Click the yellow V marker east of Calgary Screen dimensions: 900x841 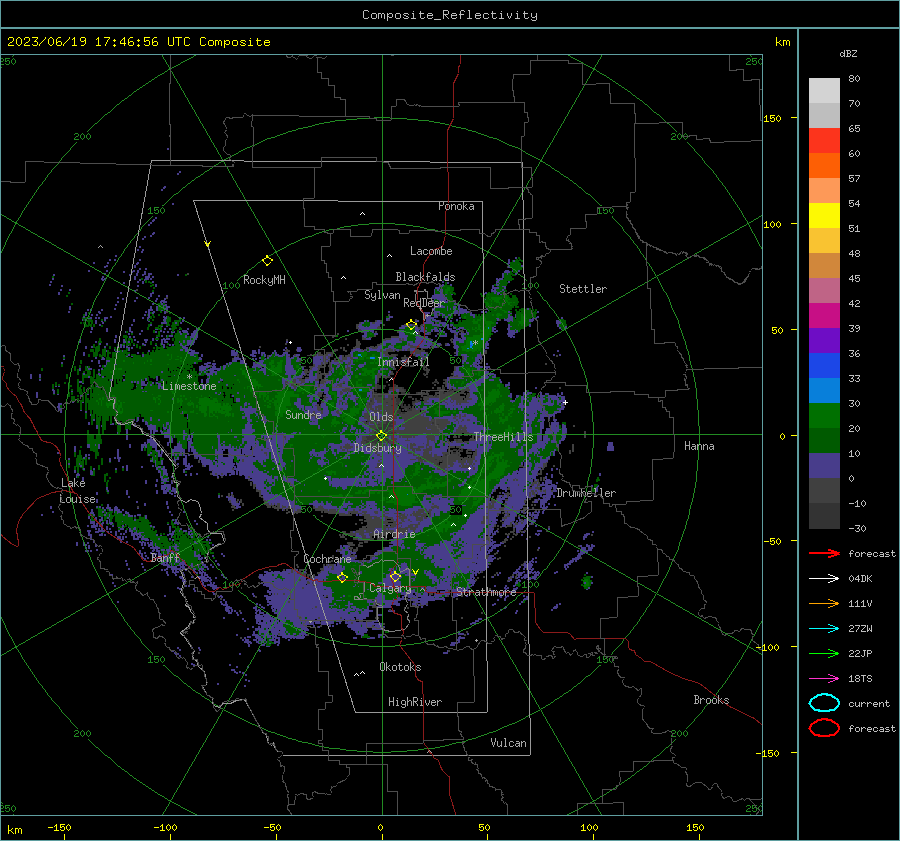pyautogui.click(x=415, y=572)
